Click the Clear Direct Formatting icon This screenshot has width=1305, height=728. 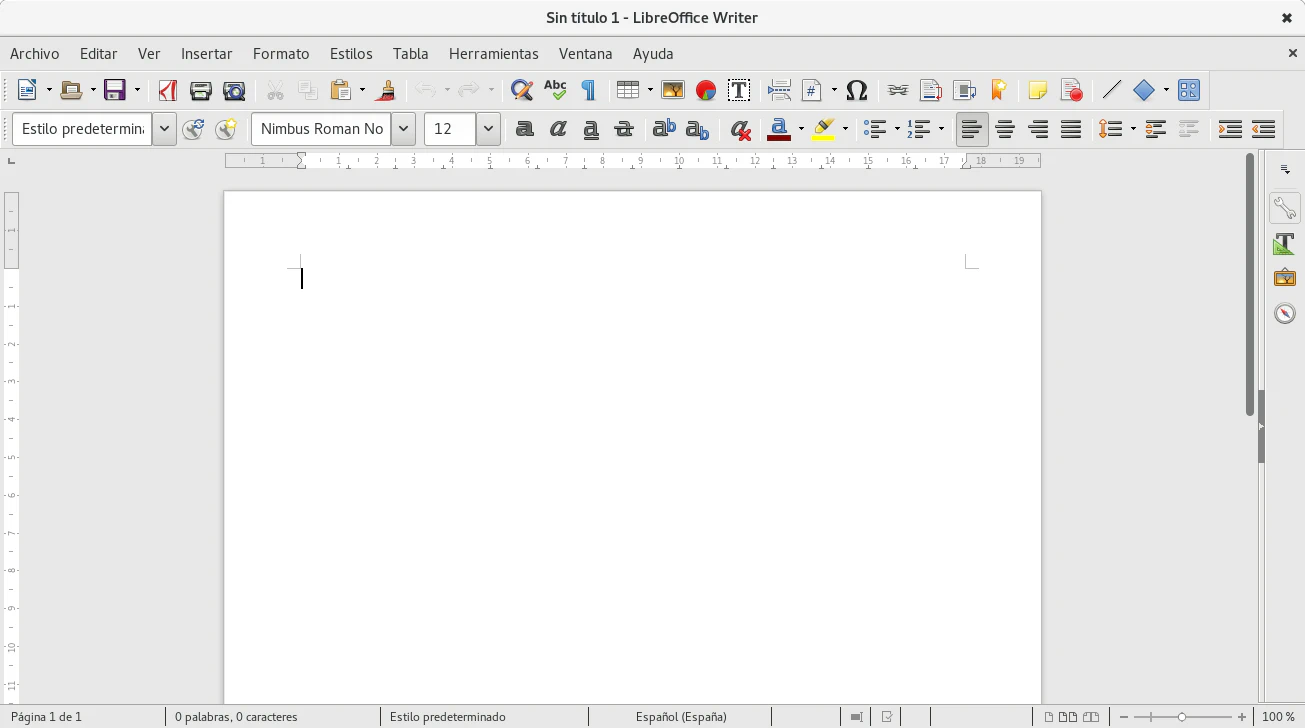tap(740, 129)
